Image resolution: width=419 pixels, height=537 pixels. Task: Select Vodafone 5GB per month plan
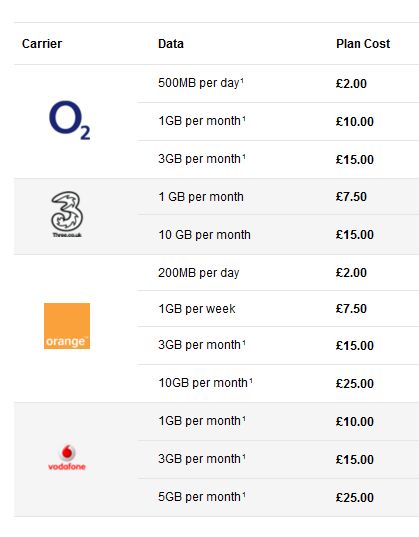[x=202, y=497]
